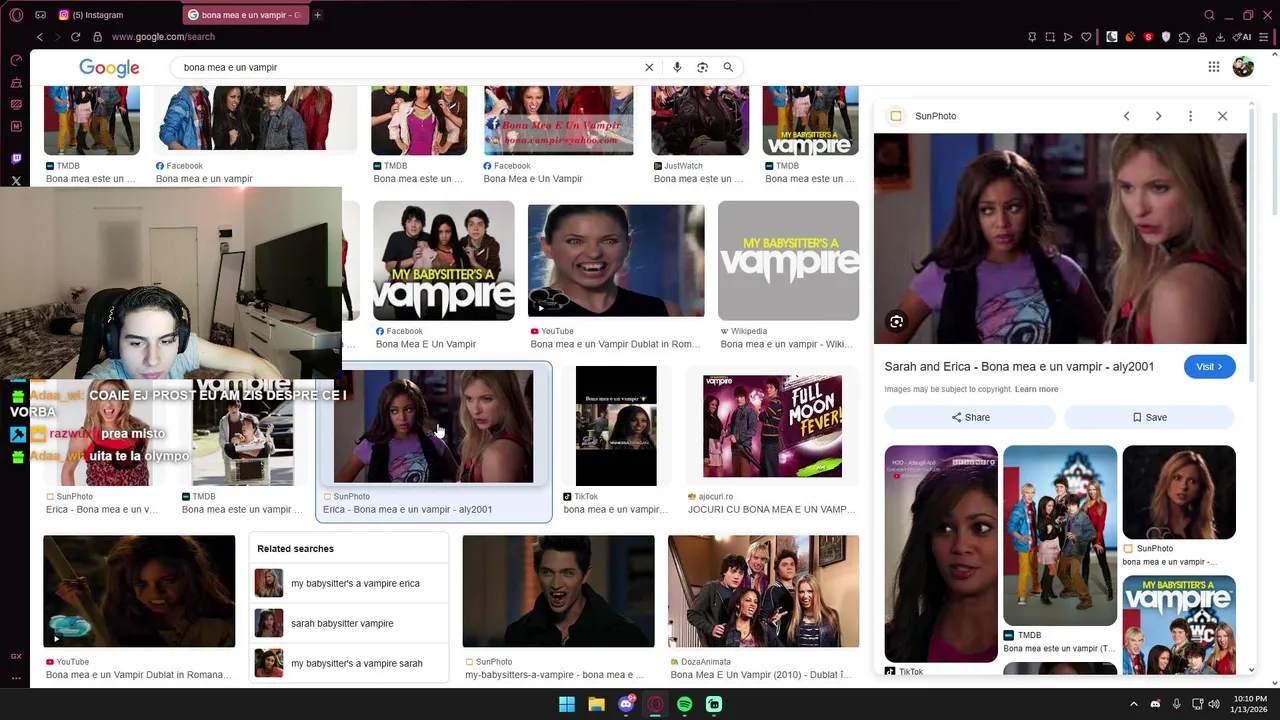Screen dimensions: 1280x720
Task: Open GX Cleaner in the sidebar
Action: pyautogui.click(x=16, y=82)
